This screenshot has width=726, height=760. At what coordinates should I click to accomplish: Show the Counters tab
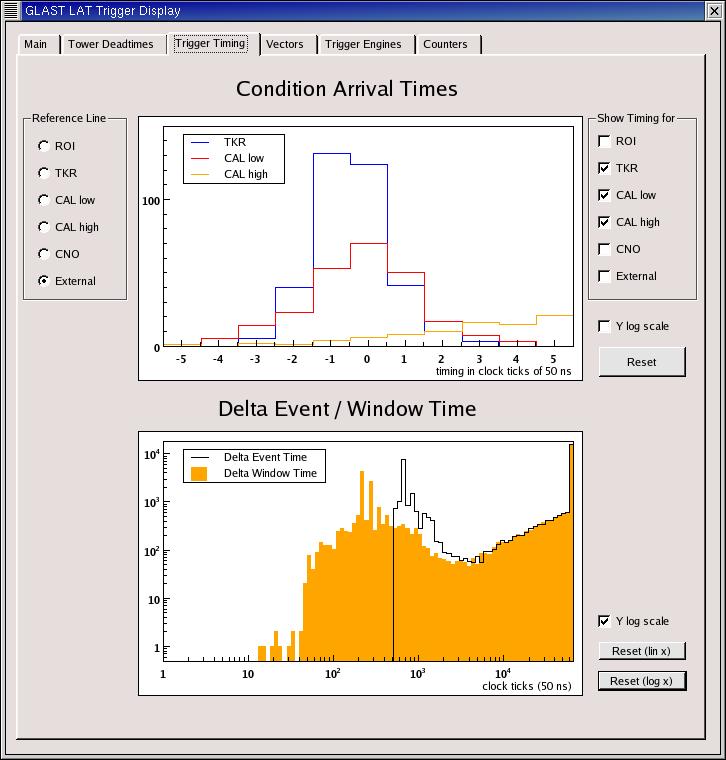click(445, 44)
